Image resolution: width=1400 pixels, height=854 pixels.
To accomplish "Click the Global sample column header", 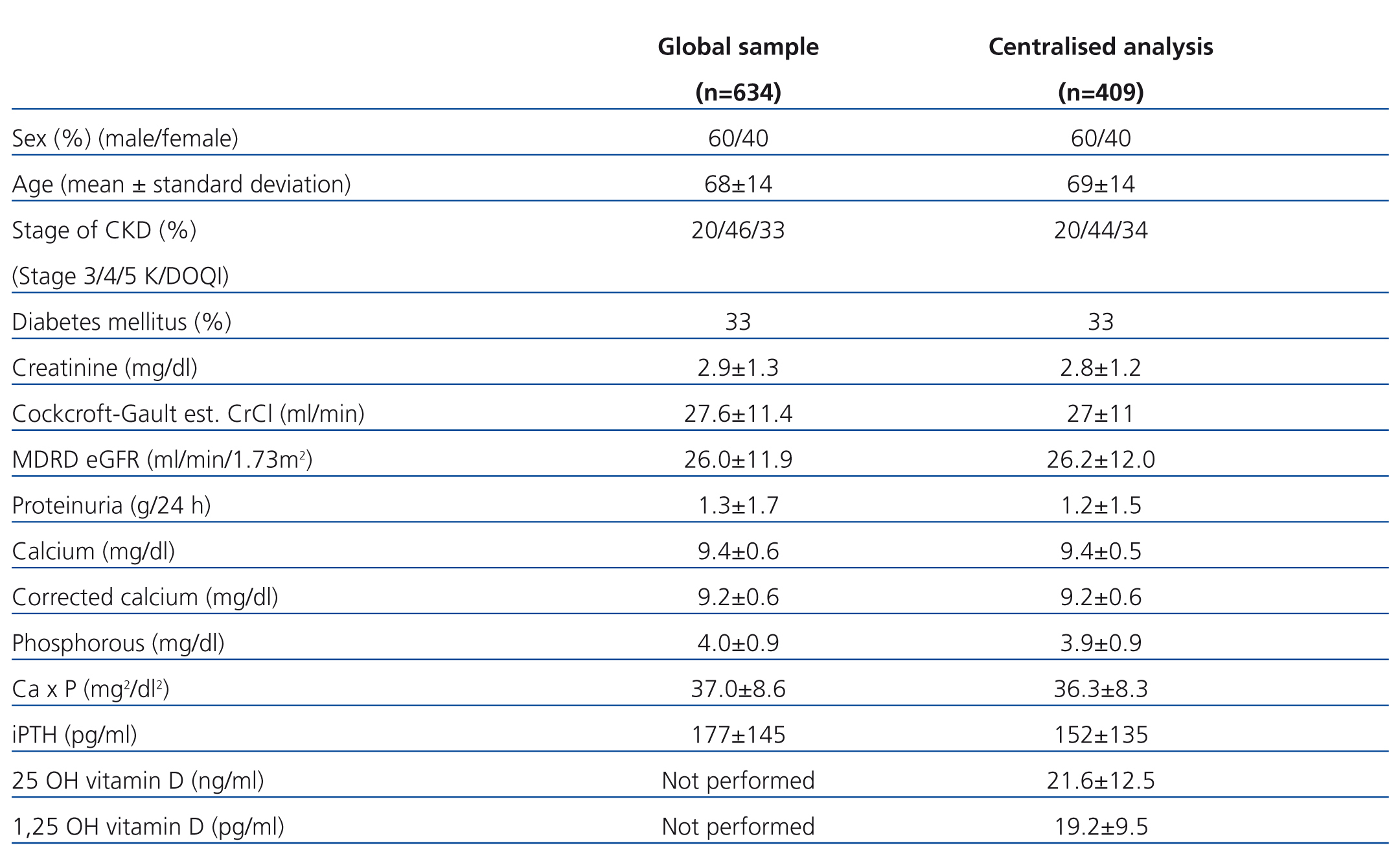I will tap(738, 47).
